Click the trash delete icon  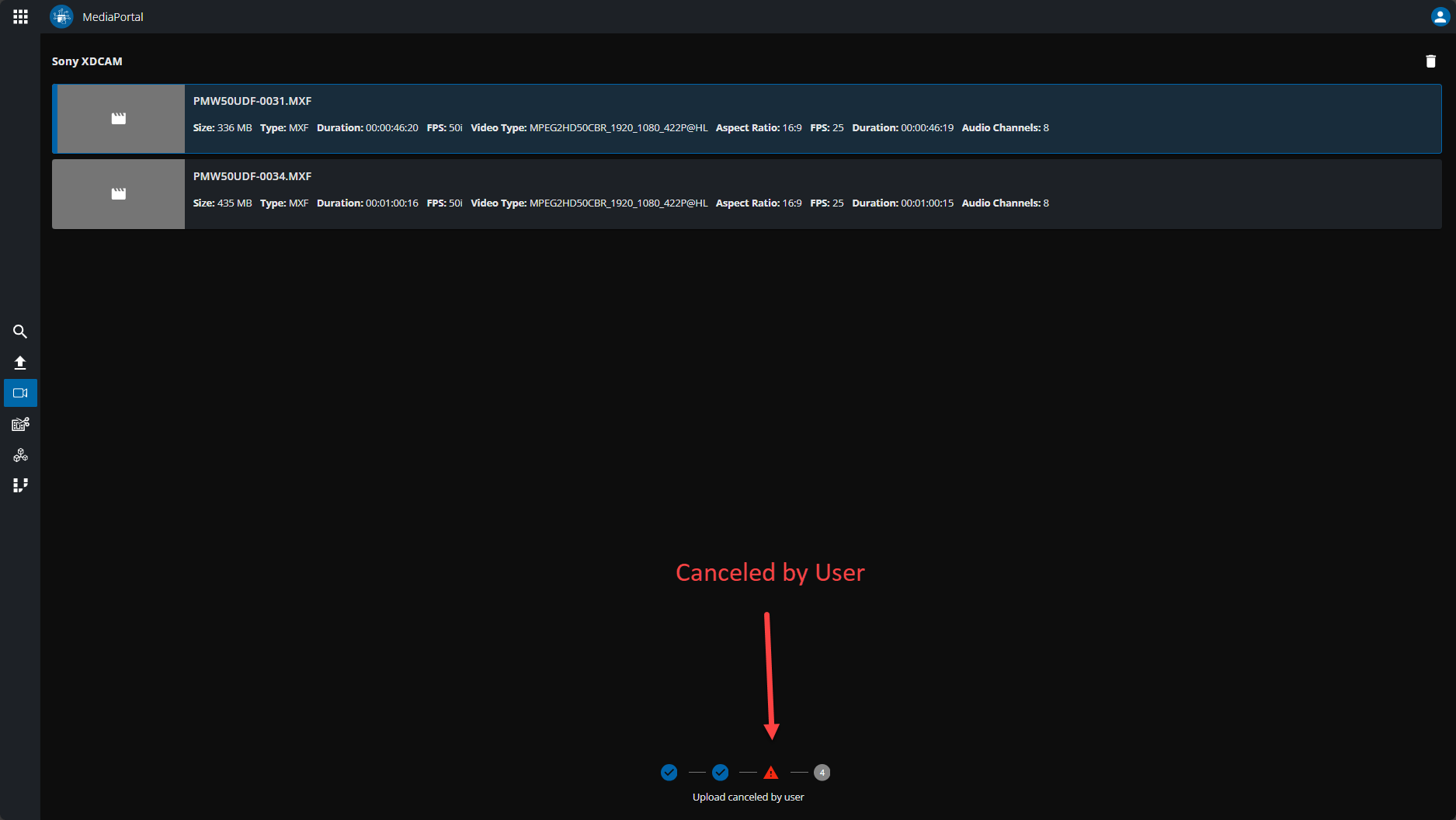[1430, 61]
